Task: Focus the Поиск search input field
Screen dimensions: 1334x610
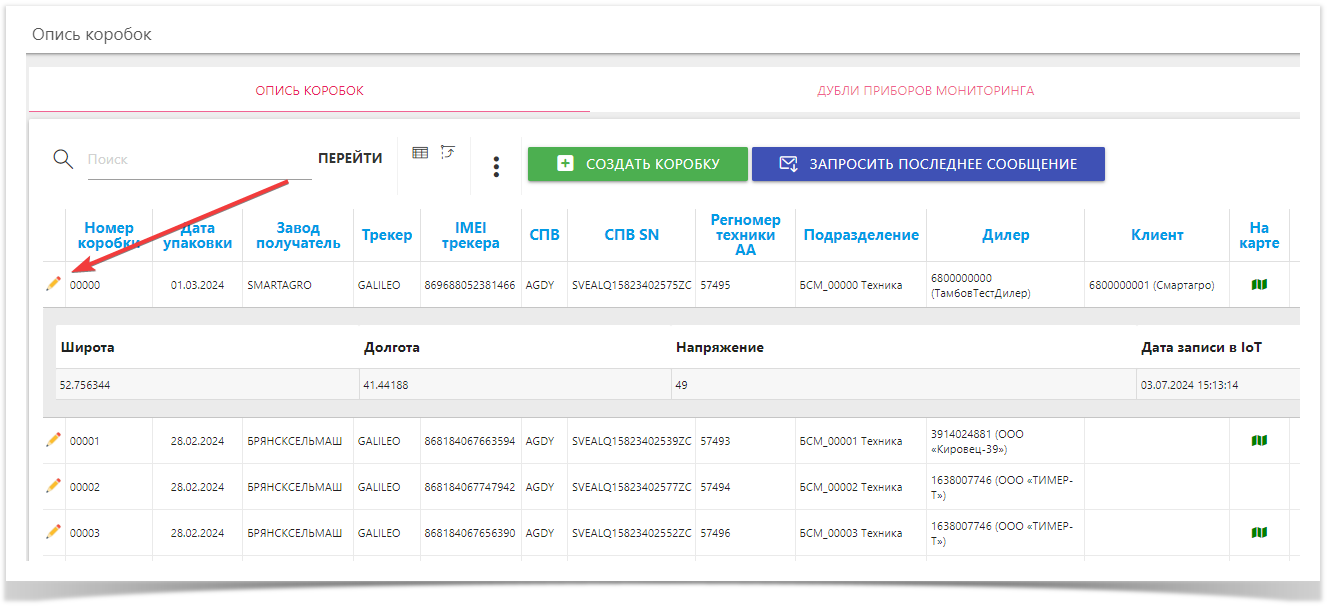Action: pos(198,159)
